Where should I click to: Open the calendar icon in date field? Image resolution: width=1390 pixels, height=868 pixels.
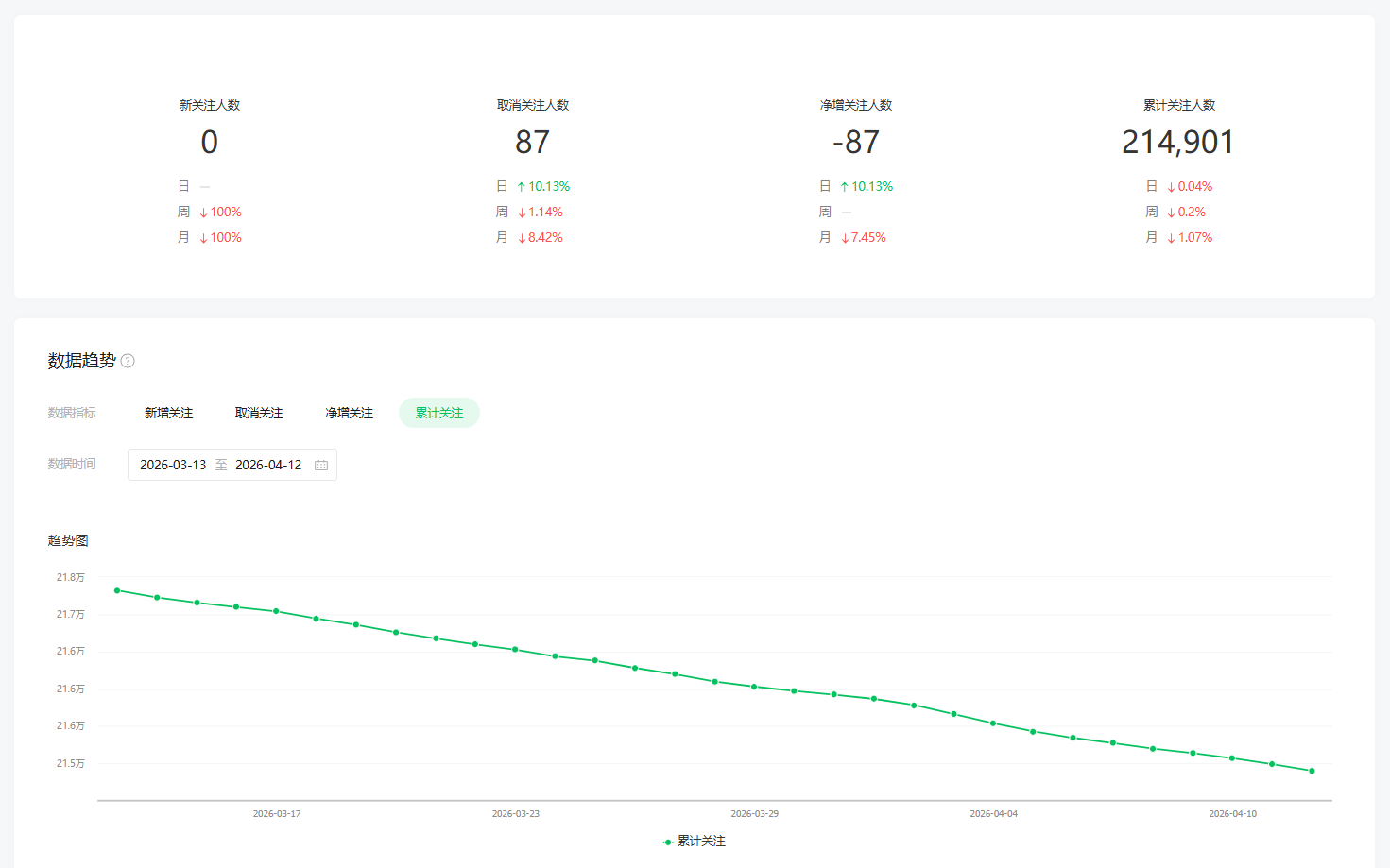[321, 465]
